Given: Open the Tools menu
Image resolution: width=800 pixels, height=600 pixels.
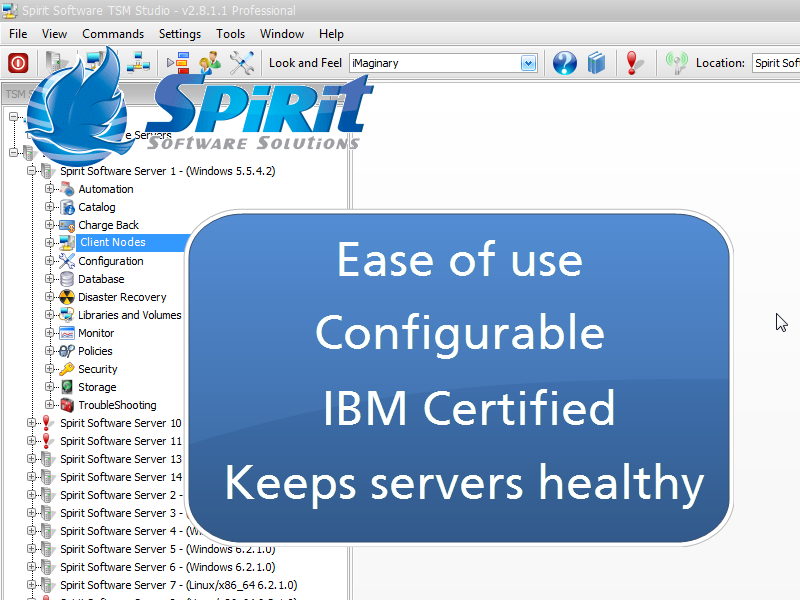Looking at the screenshot, I should pyautogui.click(x=230, y=34).
